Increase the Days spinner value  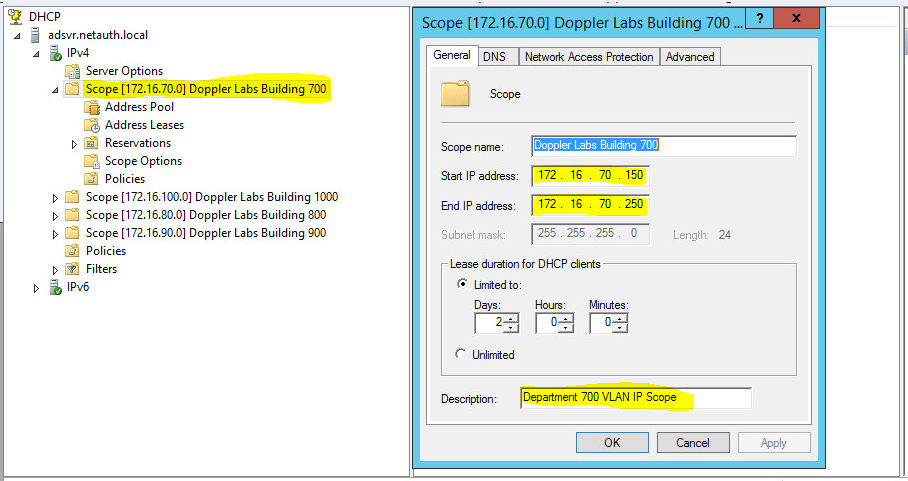tap(511, 318)
